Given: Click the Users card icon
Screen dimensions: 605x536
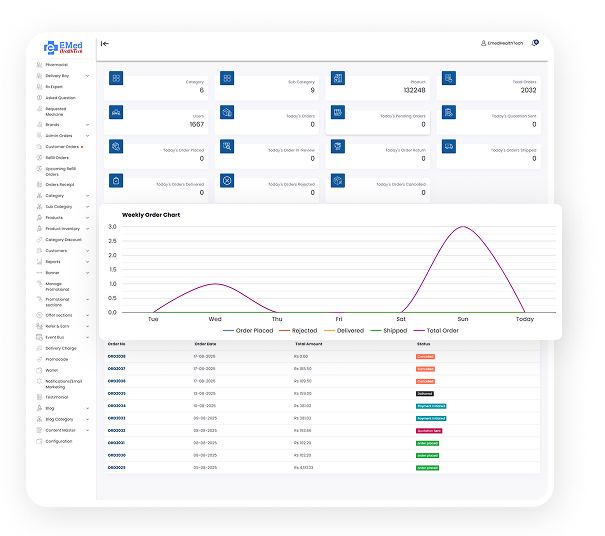Looking at the screenshot, I should point(117,113).
